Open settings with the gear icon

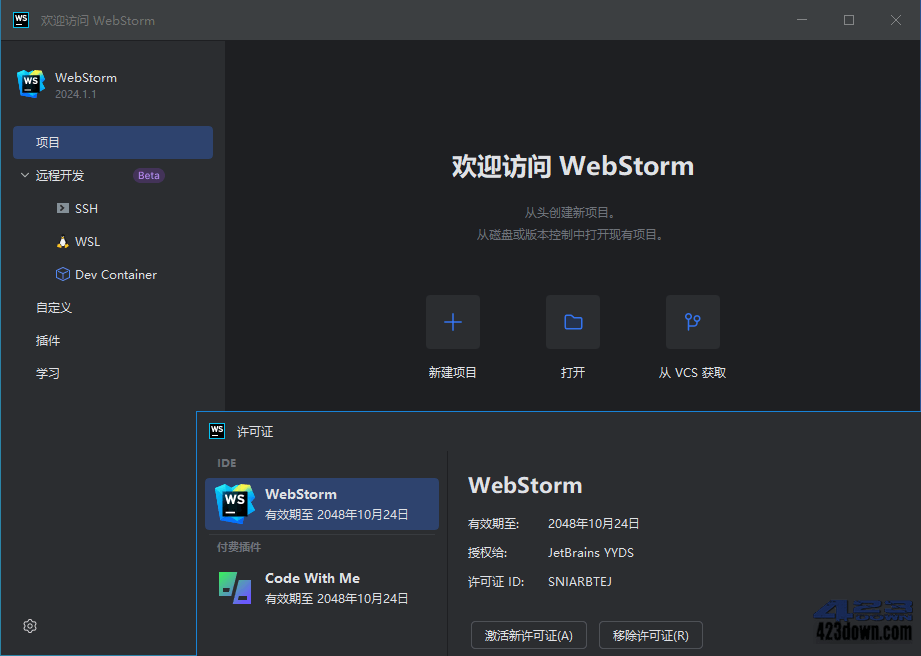[x=29, y=625]
